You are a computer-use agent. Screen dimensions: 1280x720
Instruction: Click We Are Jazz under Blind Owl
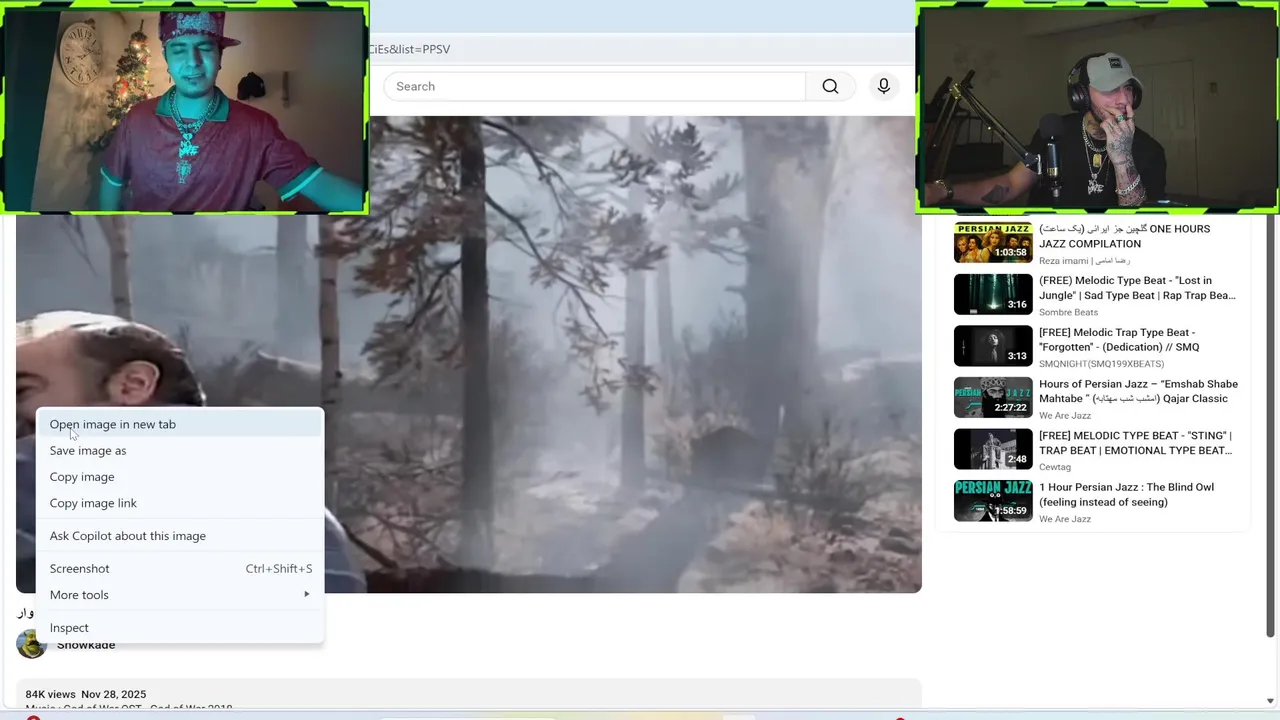[x=1065, y=519]
